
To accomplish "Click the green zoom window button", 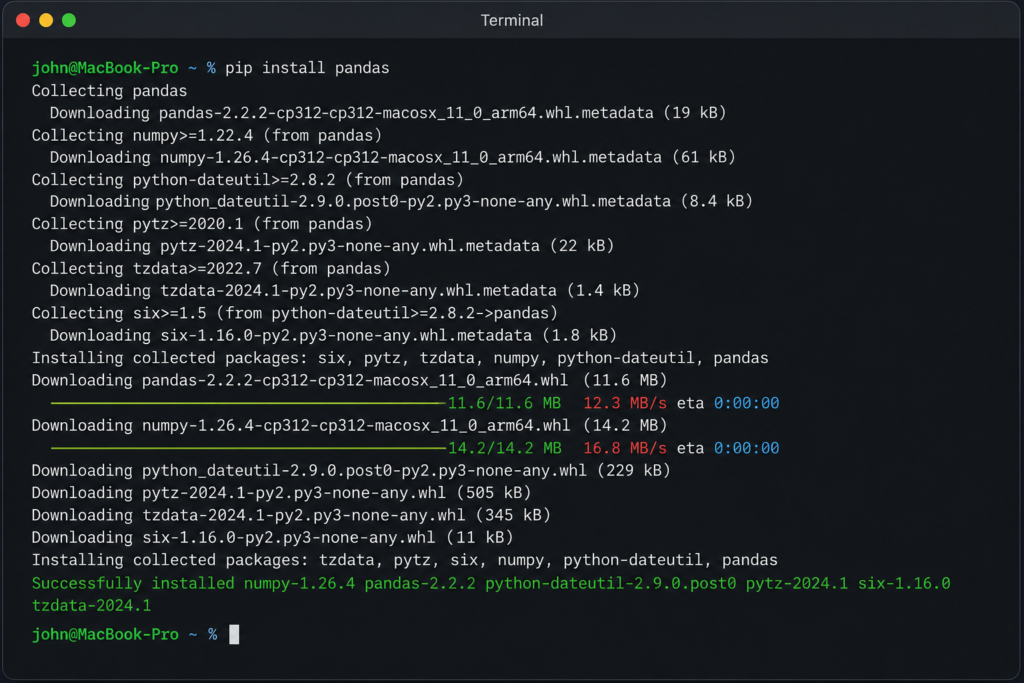I will [69, 20].
